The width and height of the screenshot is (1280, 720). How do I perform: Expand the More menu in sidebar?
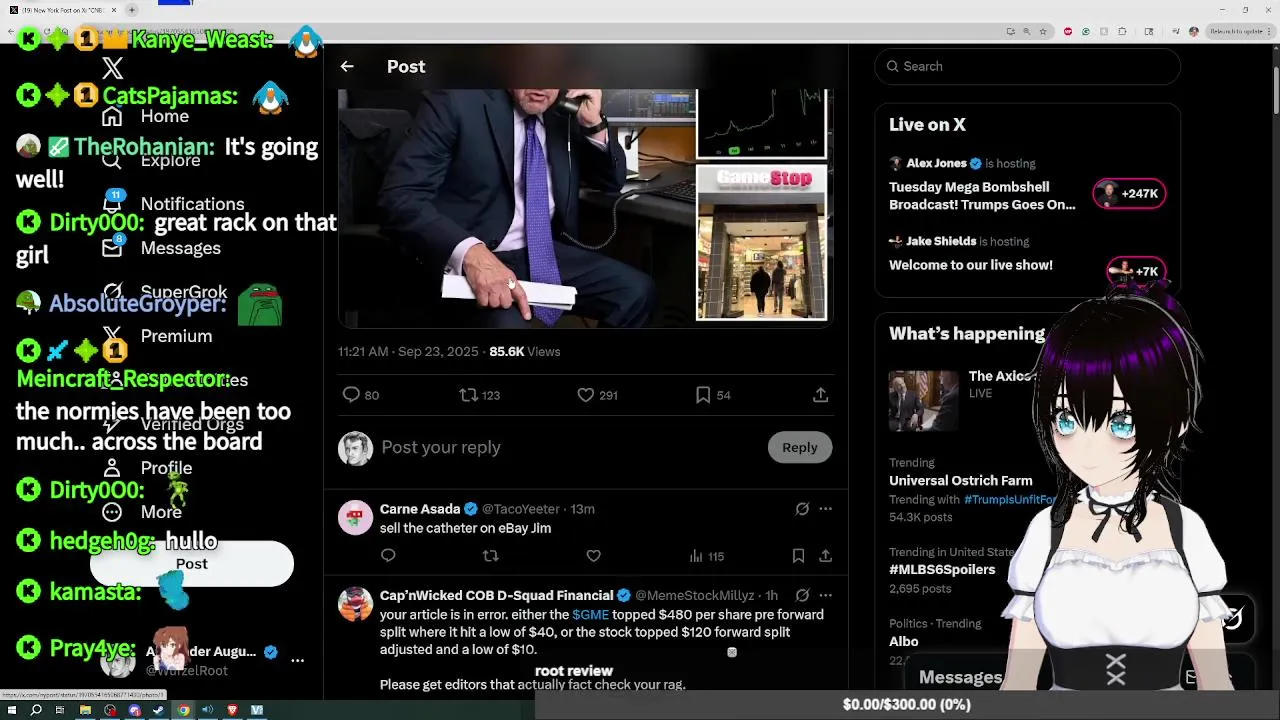[x=141, y=512]
